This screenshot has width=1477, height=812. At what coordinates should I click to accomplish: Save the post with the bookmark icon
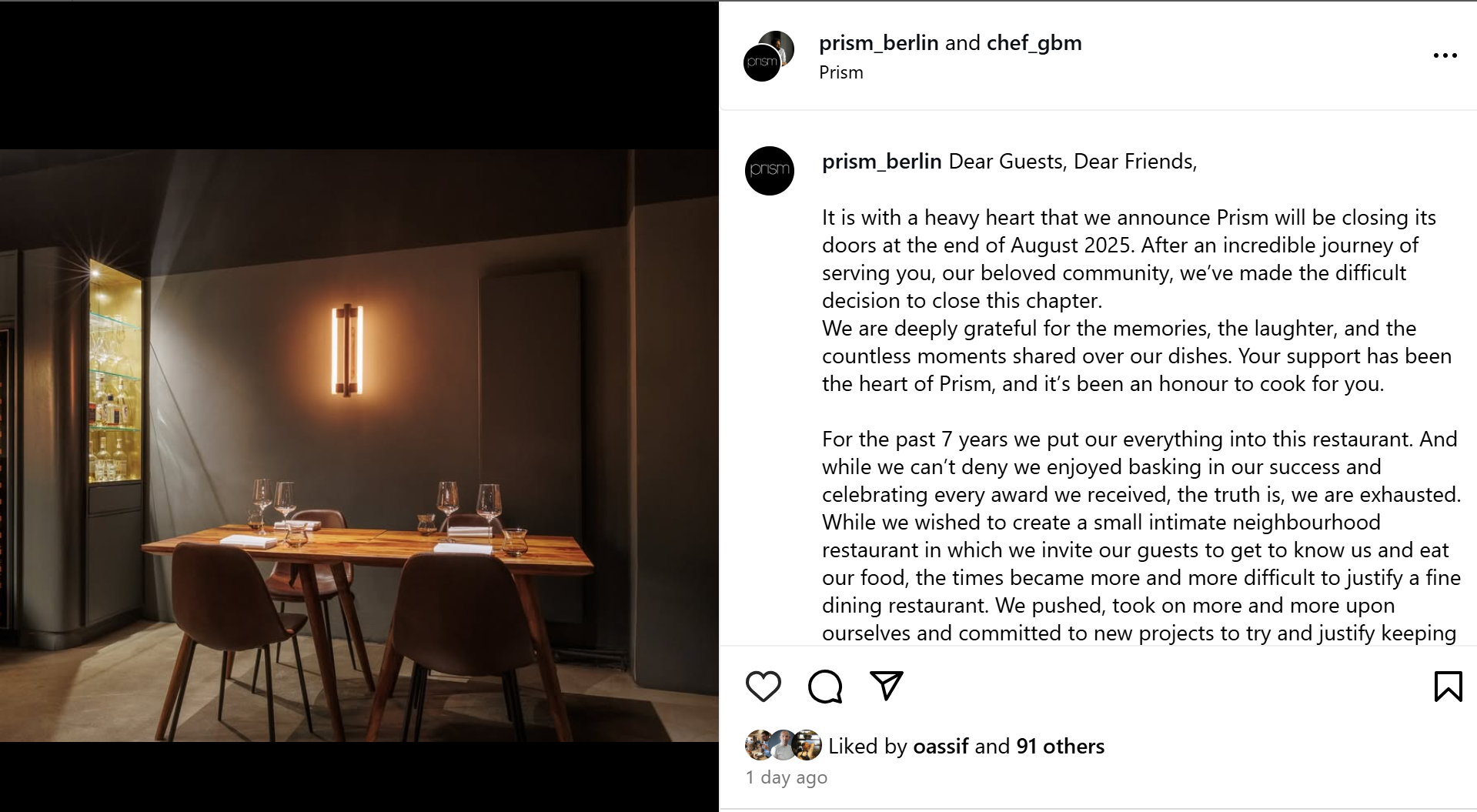(1448, 686)
